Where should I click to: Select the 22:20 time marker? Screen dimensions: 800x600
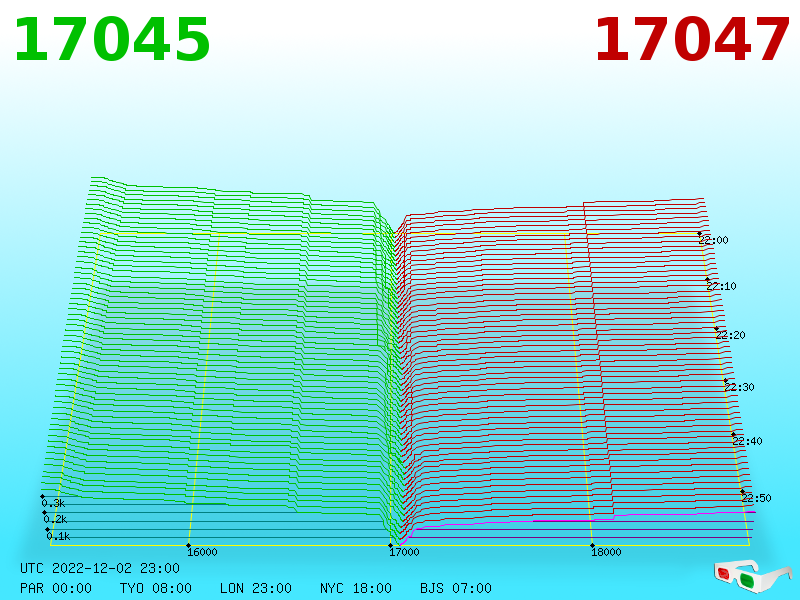point(730,335)
